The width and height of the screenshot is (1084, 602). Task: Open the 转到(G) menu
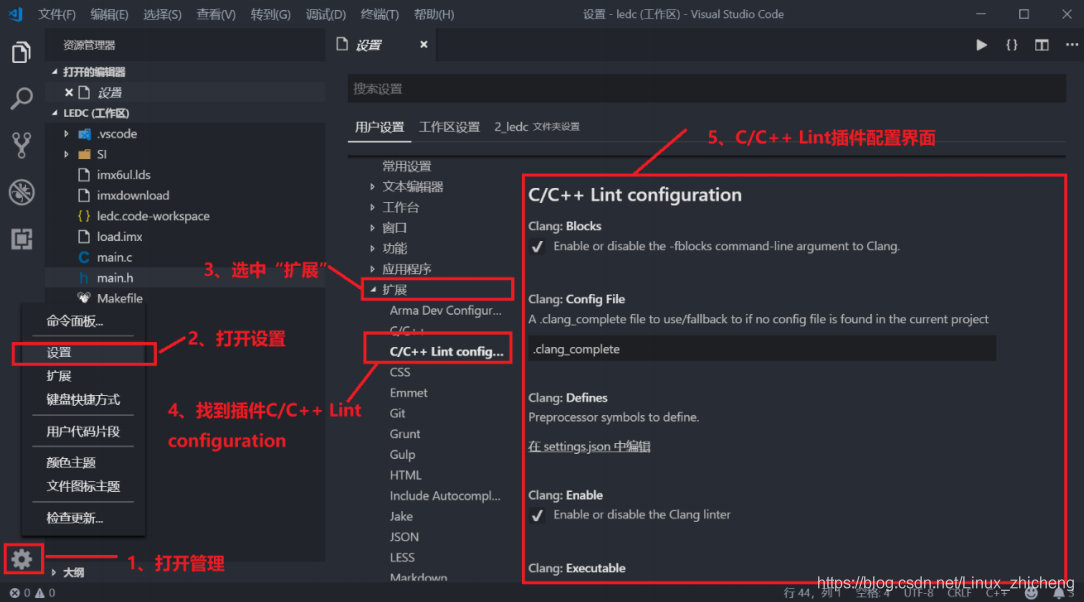coord(270,14)
